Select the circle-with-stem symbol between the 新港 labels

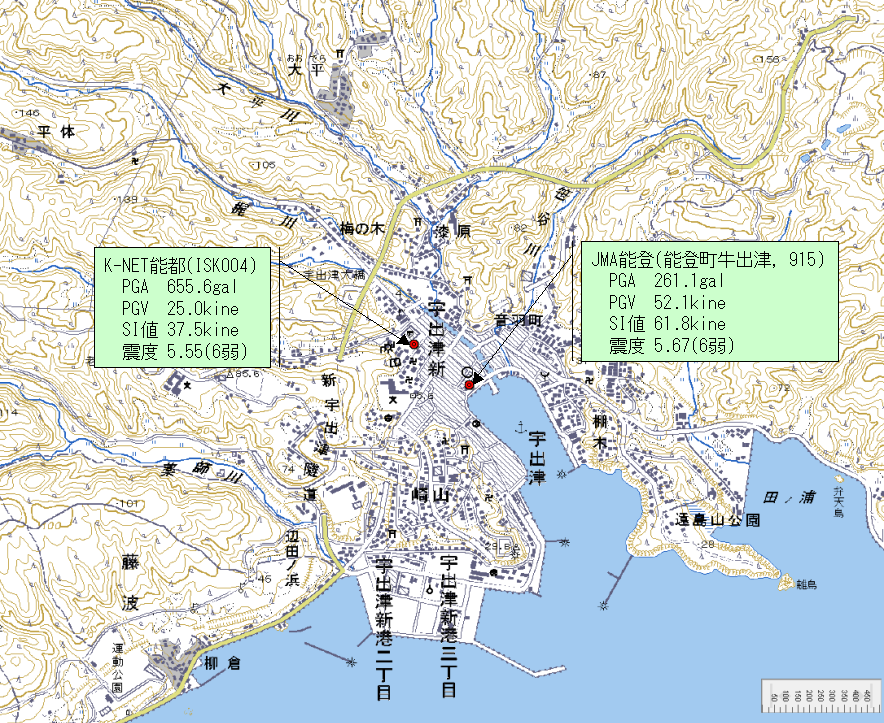430,589
